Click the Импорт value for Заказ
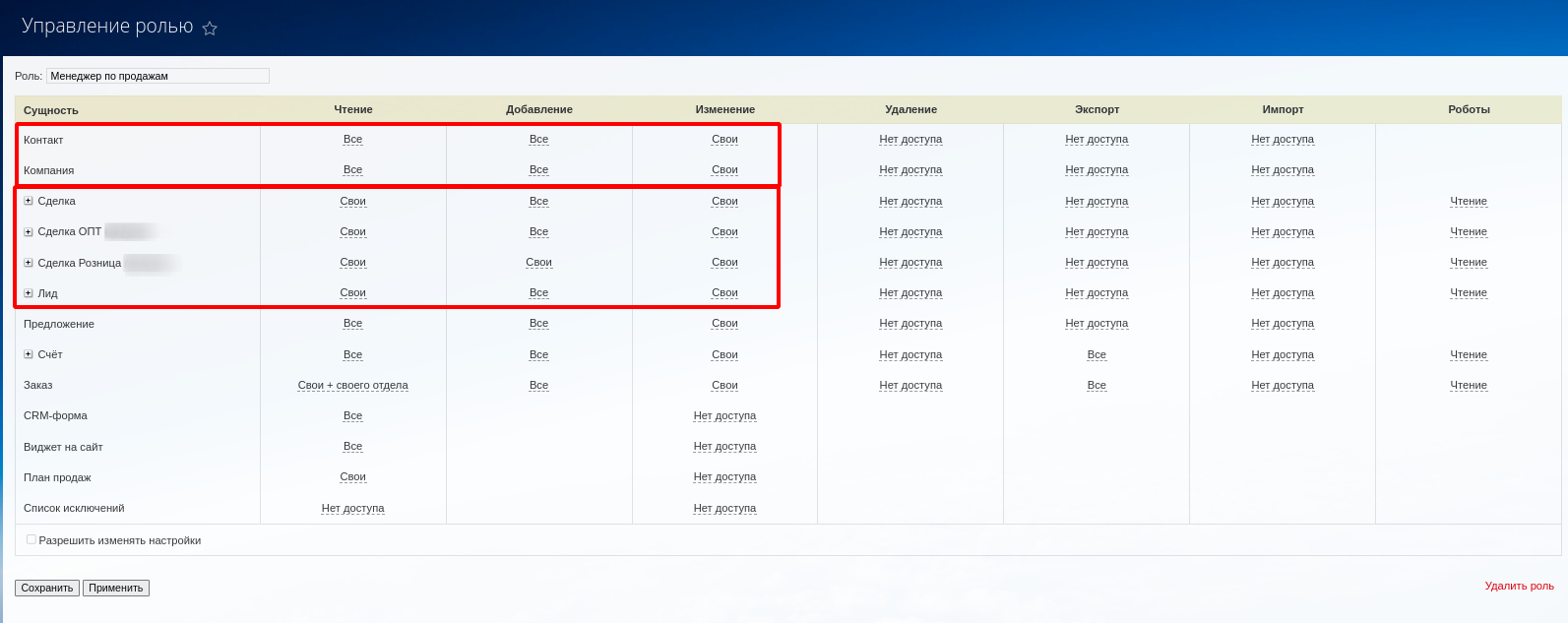This screenshot has width=1568, height=623. pos(1283,386)
